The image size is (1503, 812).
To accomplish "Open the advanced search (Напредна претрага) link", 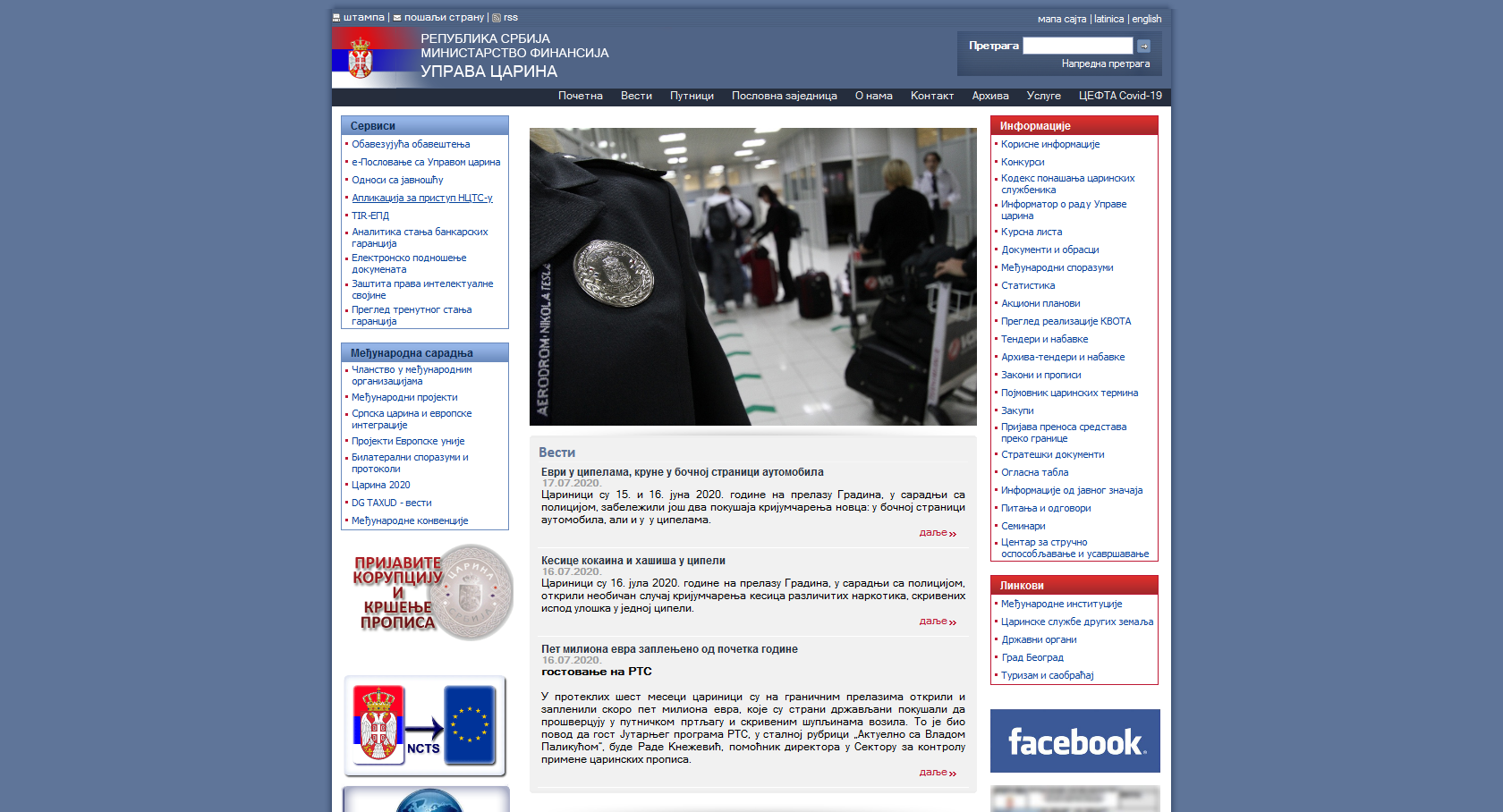I will click(x=1105, y=63).
